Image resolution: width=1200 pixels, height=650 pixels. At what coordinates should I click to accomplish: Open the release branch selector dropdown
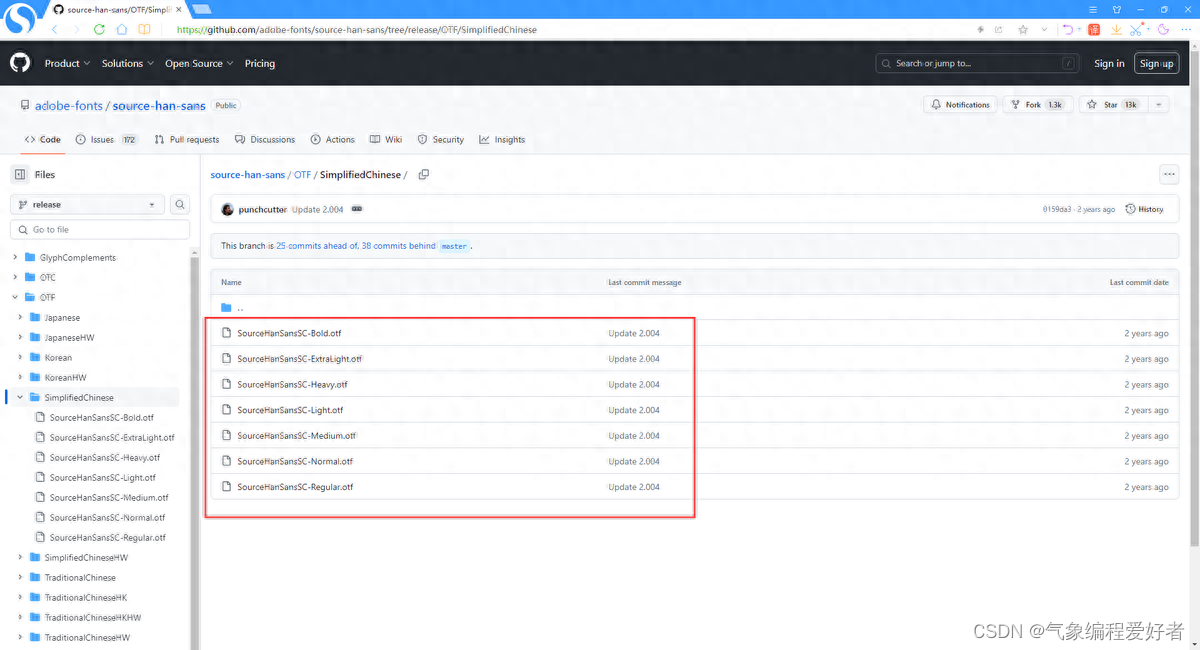coord(87,204)
